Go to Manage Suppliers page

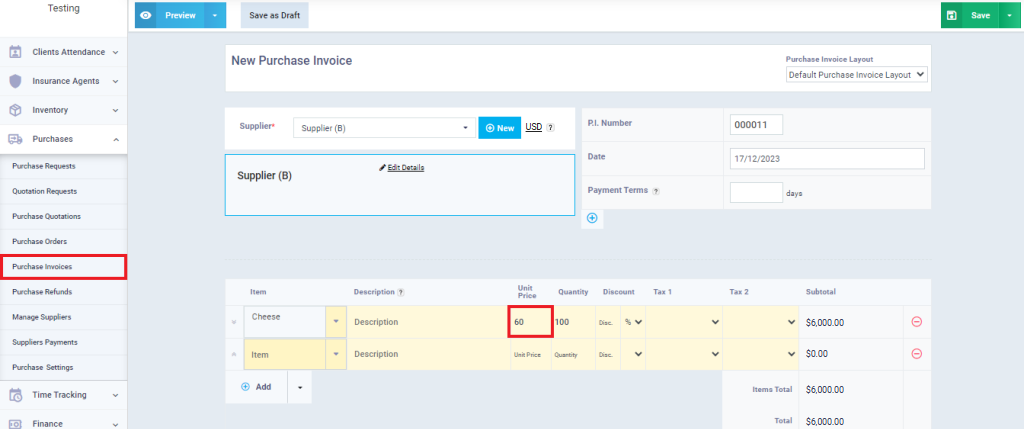(x=42, y=317)
